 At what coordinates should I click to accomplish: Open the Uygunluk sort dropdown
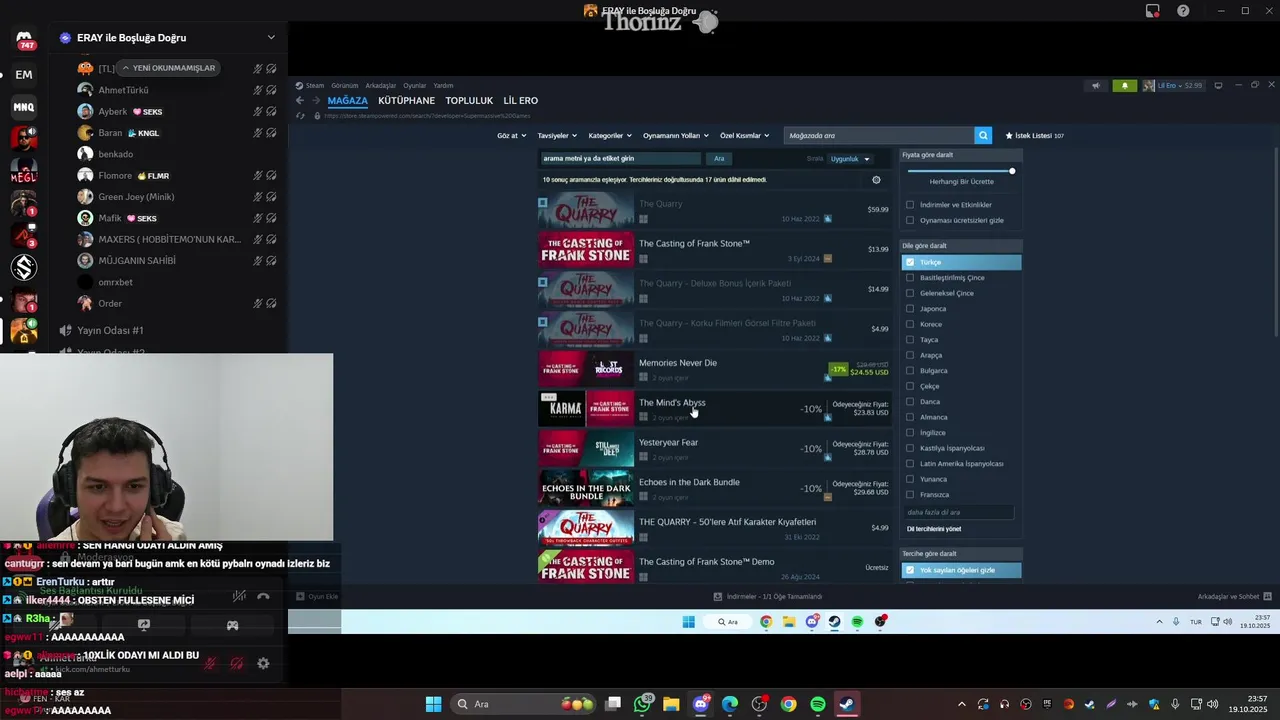pos(851,159)
